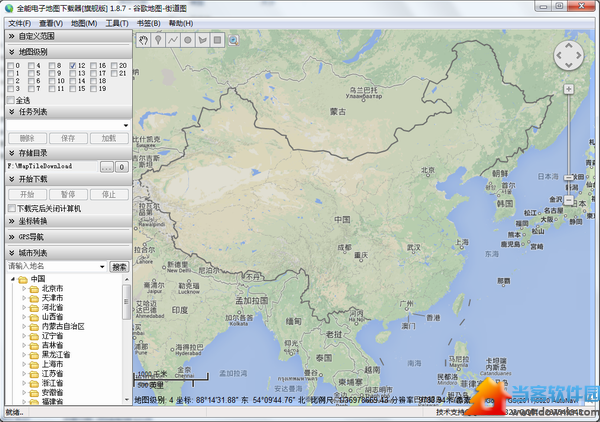This screenshot has width=600, height=422.
Task: Select the marker pin tool
Action: (158, 40)
